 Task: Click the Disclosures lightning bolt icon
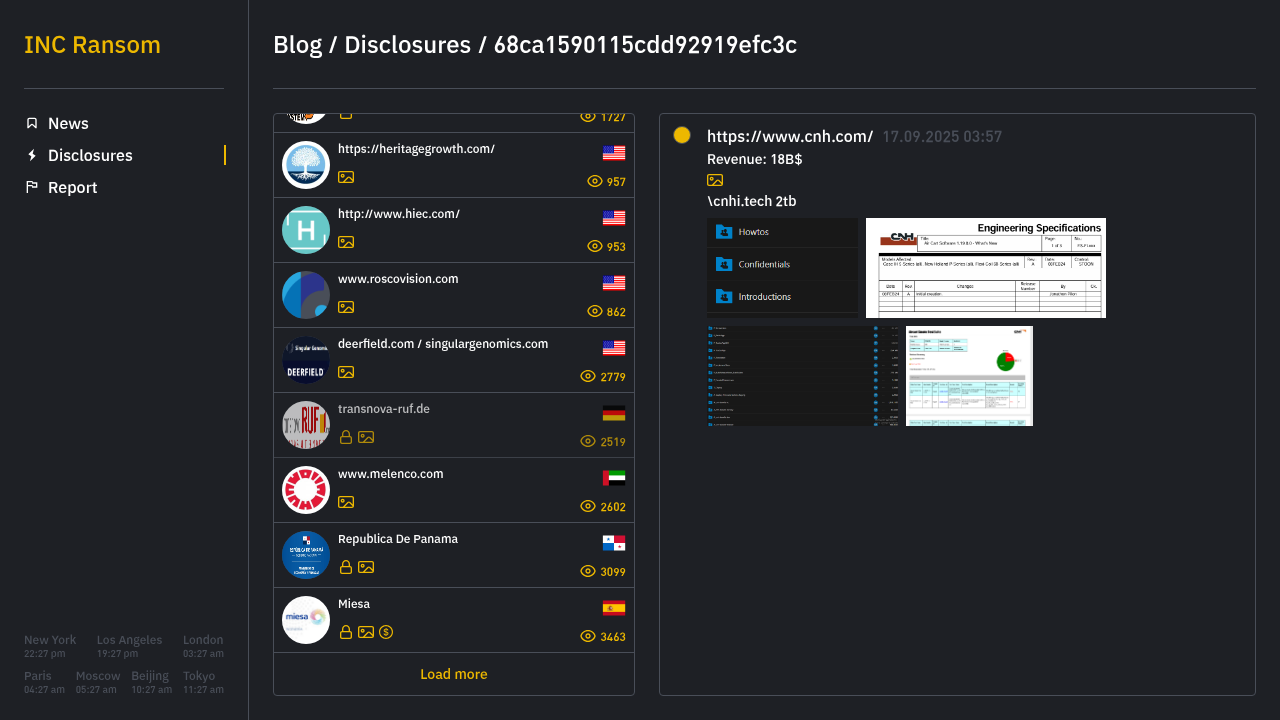click(x=32, y=155)
